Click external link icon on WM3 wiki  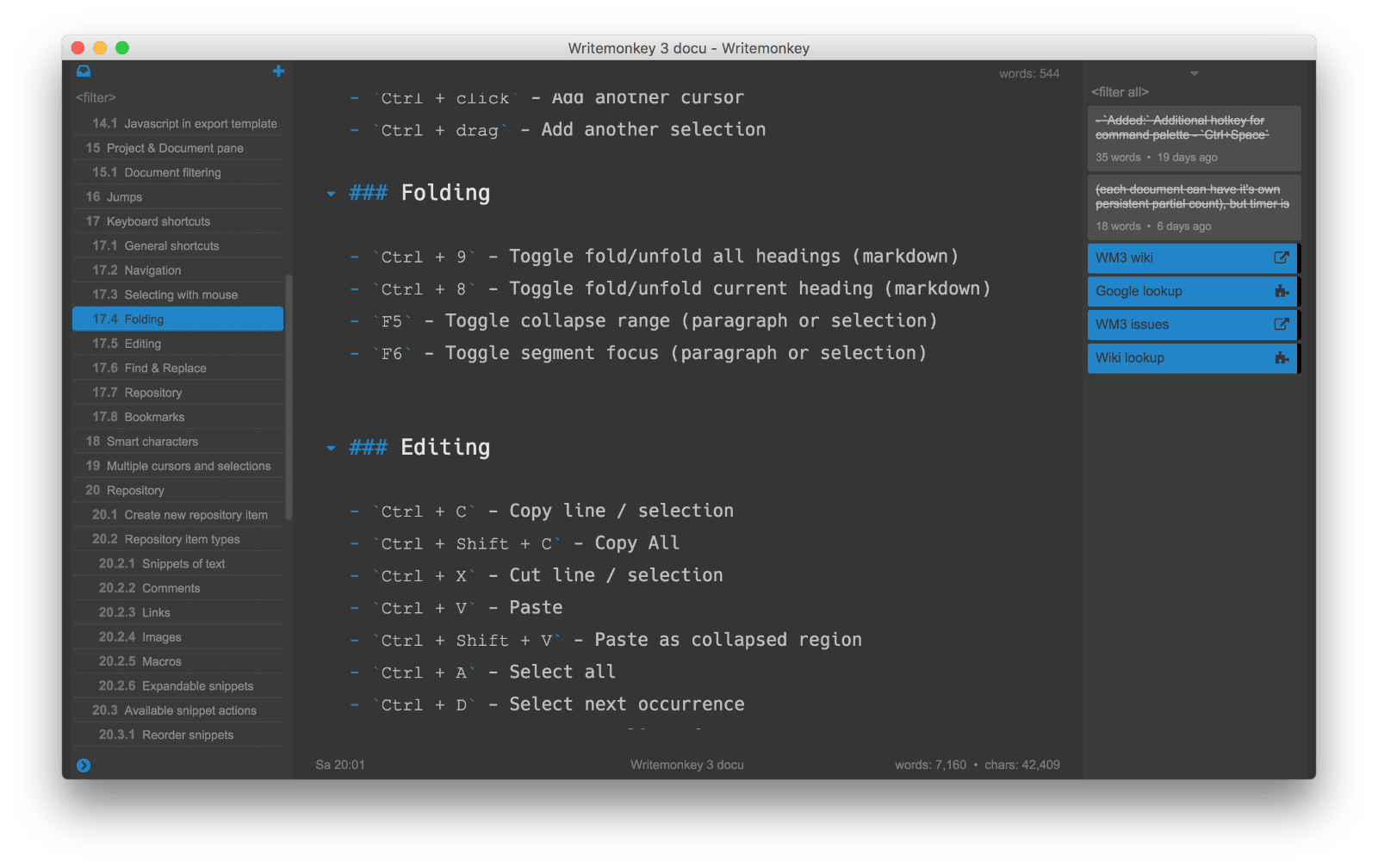(1281, 257)
